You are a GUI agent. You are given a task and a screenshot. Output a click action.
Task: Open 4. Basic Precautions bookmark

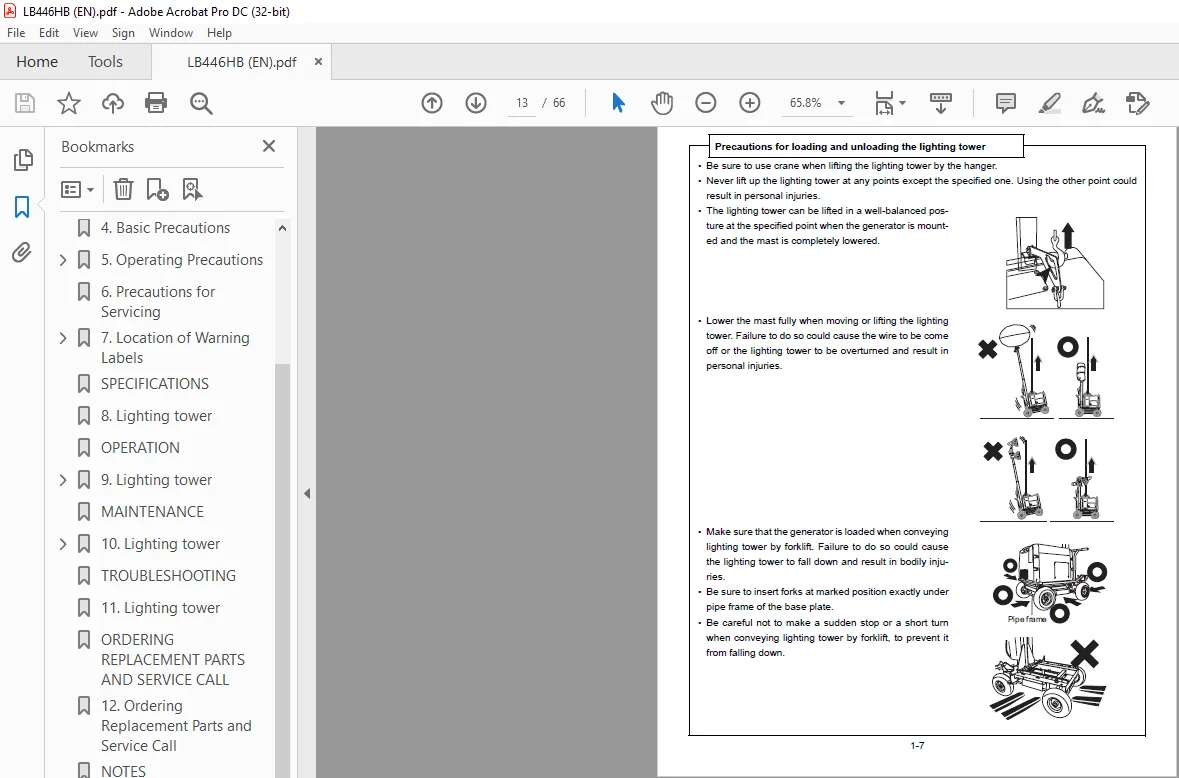point(165,228)
